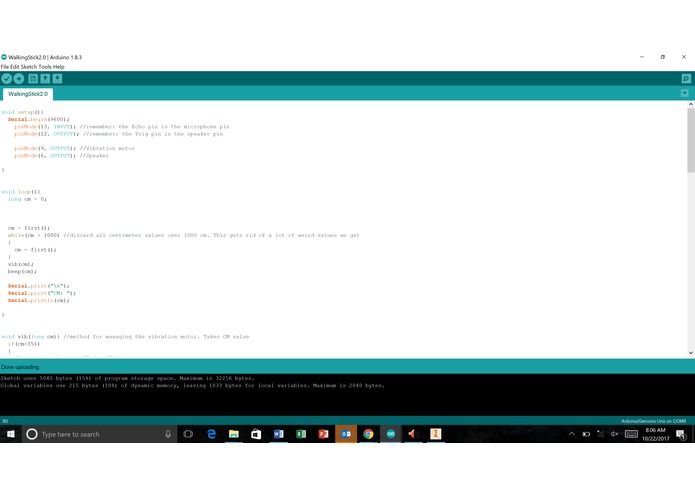This screenshot has width=695, height=494.
Task: Open the File menu
Action: pyautogui.click(x=5, y=67)
